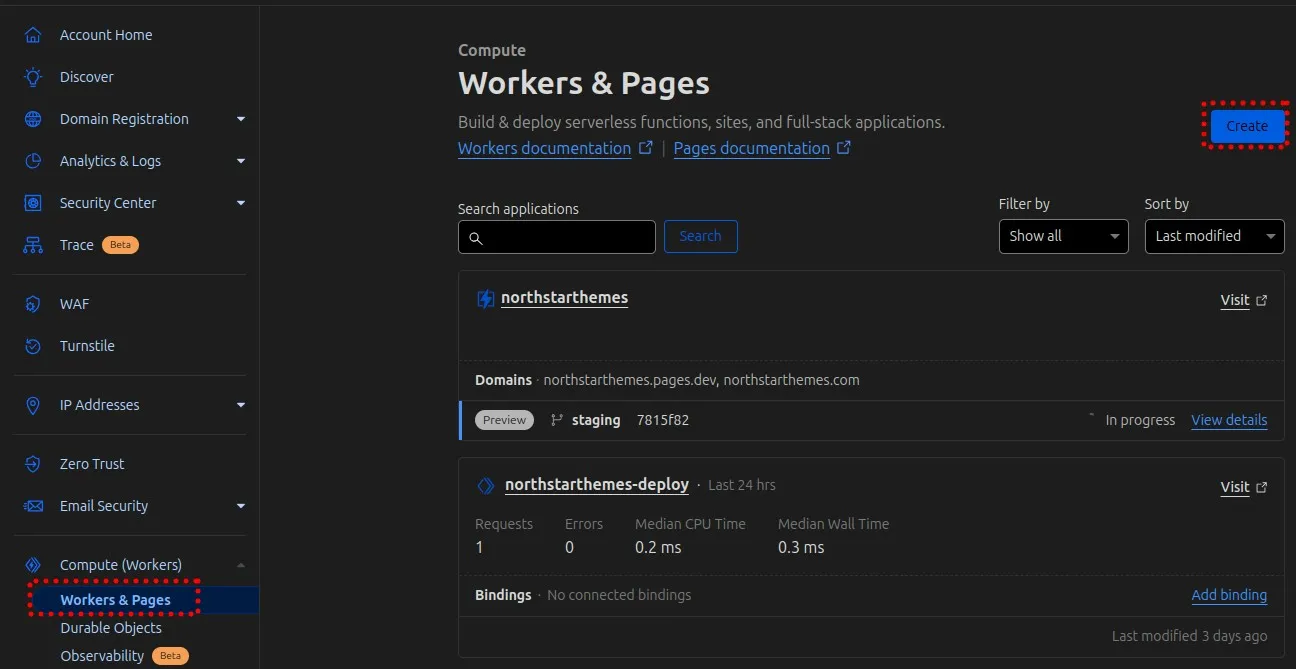The image size is (1296, 669).
Task: Open the Workers documentation link
Action: (x=544, y=148)
